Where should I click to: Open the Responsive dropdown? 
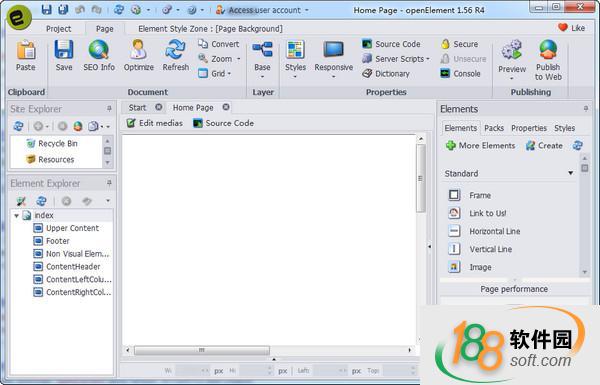[x=333, y=59]
